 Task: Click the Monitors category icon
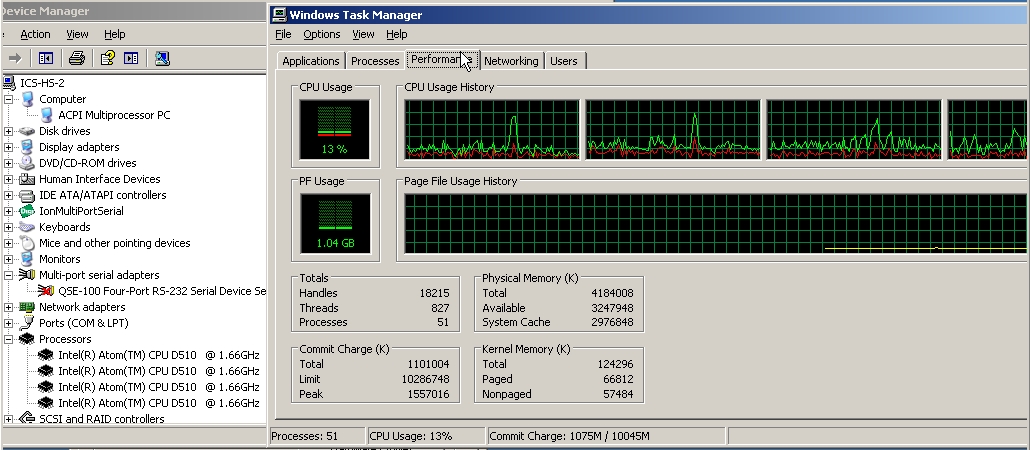point(27,259)
